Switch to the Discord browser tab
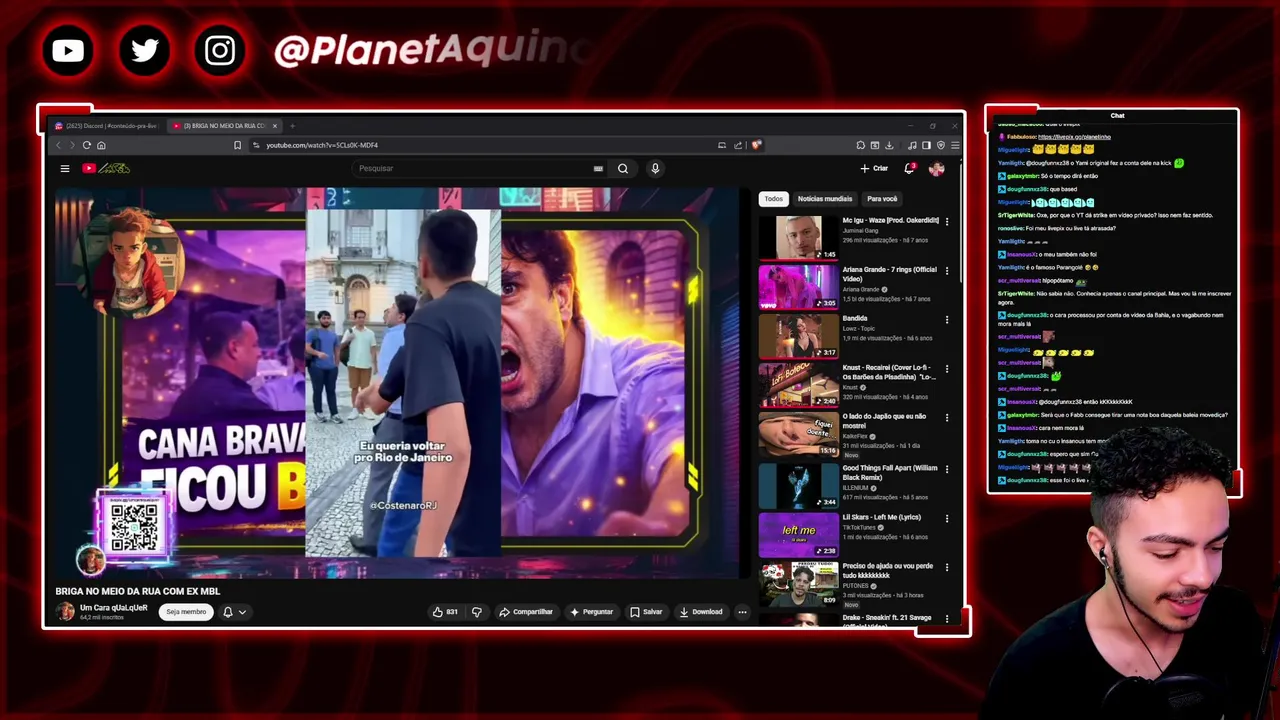 pyautogui.click(x=108, y=126)
